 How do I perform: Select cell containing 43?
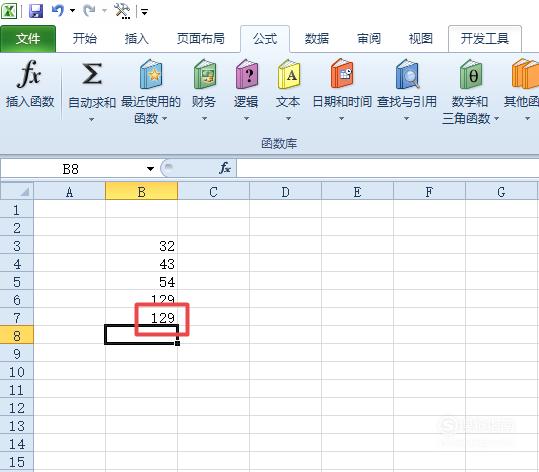click(x=141, y=264)
